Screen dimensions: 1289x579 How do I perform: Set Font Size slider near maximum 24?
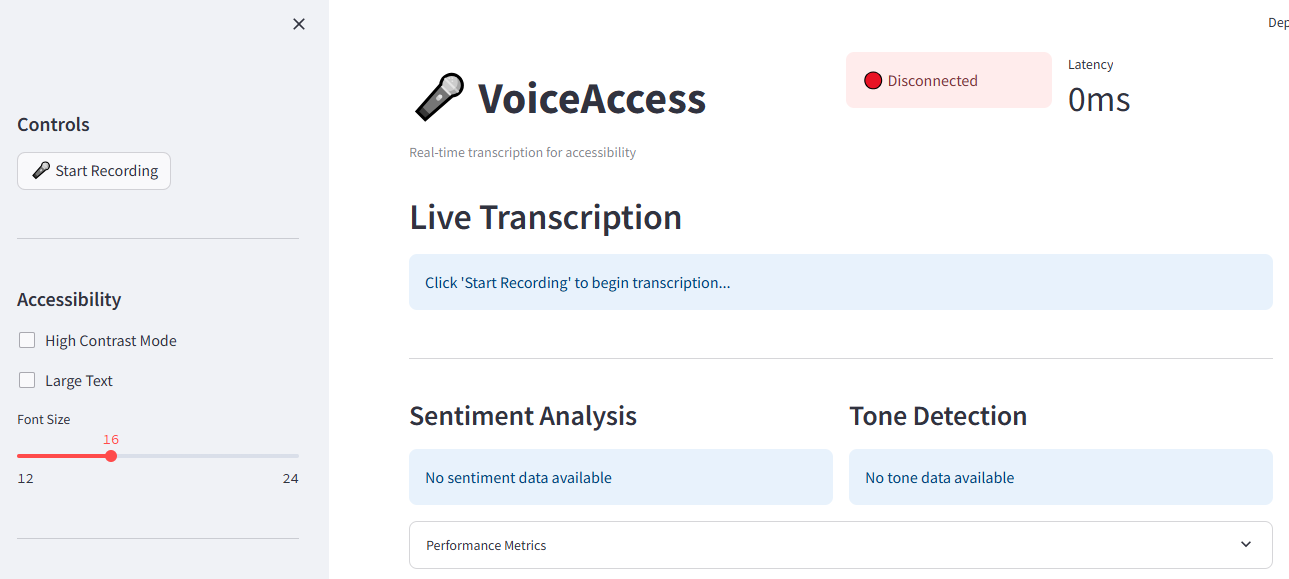[x=296, y=456]
